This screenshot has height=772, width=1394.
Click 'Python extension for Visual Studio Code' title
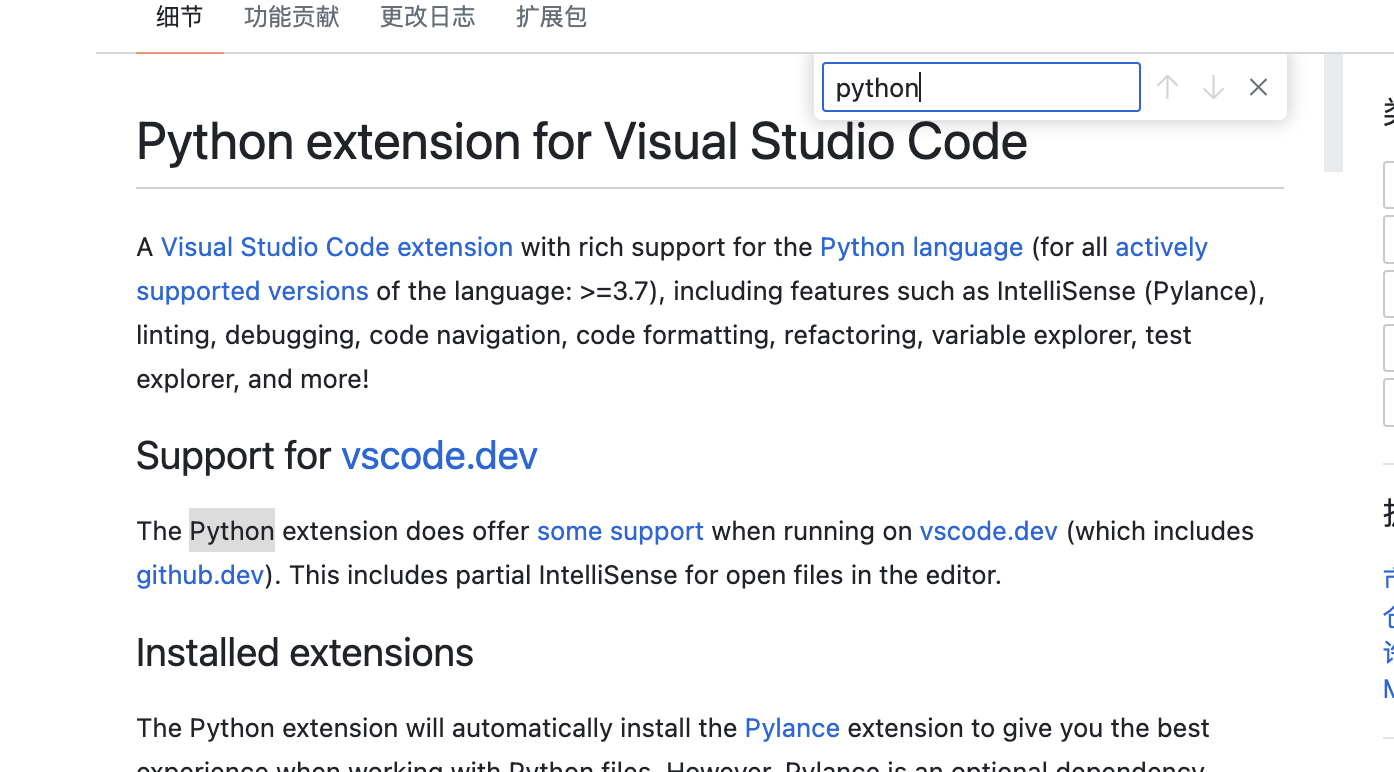point(581,141)
